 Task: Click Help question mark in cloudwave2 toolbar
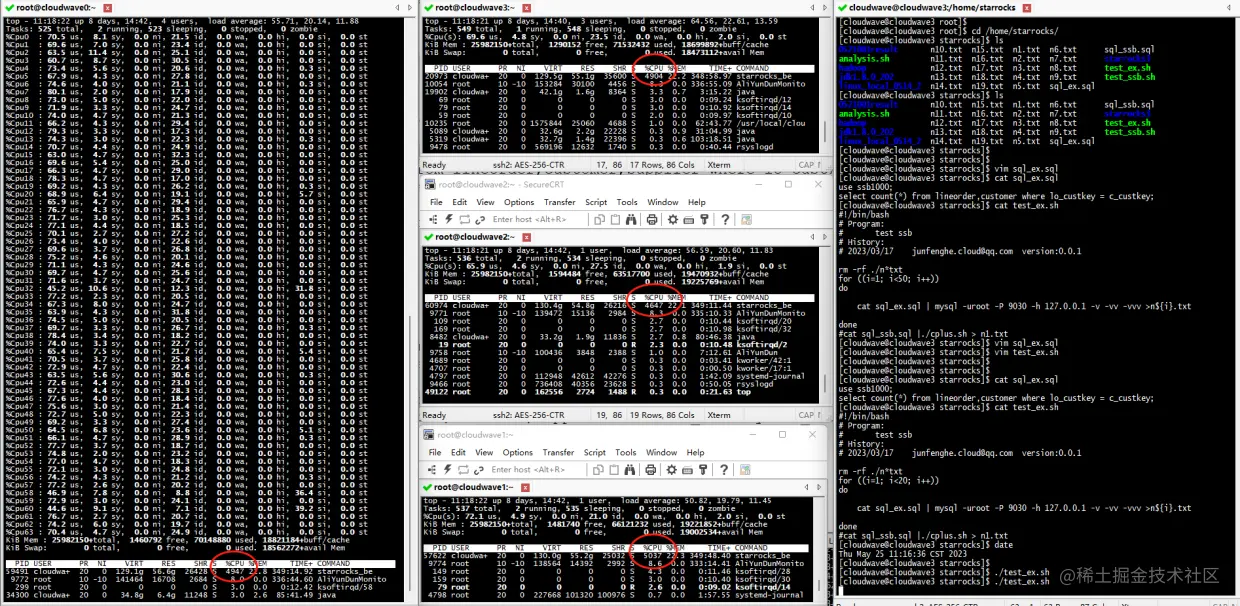pos(725,219)
